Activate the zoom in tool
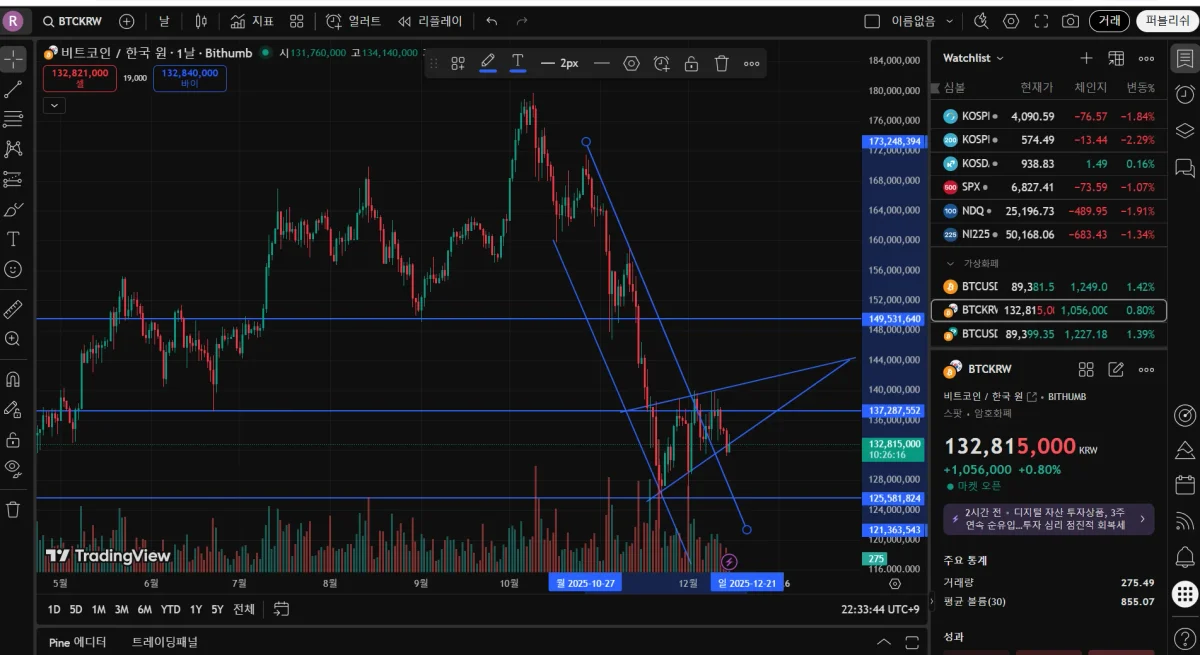Image resolution: width=1200 pixels, height=655 pixels. [x=13, y=339]
